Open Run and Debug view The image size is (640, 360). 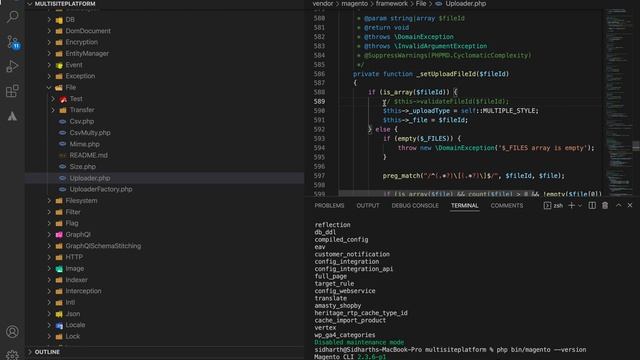click(12, 67)
